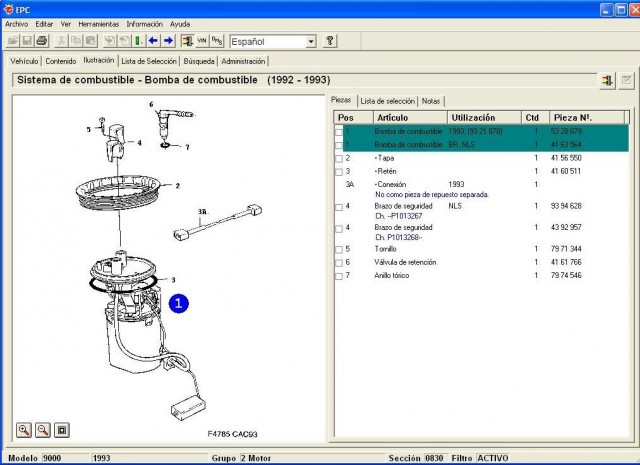
Task: Click the note No como pieza de repuesto separada
Action: 432,195
